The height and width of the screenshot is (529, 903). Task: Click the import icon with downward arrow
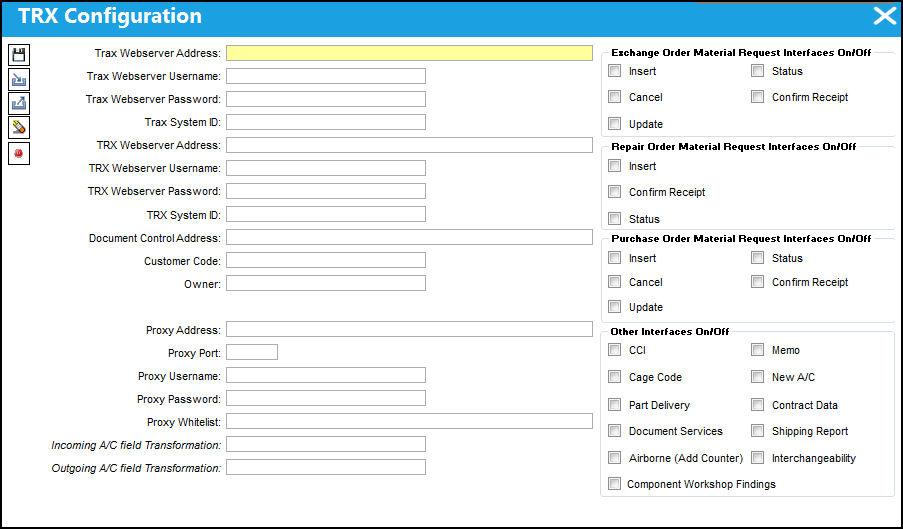click(x=19, y=79)
